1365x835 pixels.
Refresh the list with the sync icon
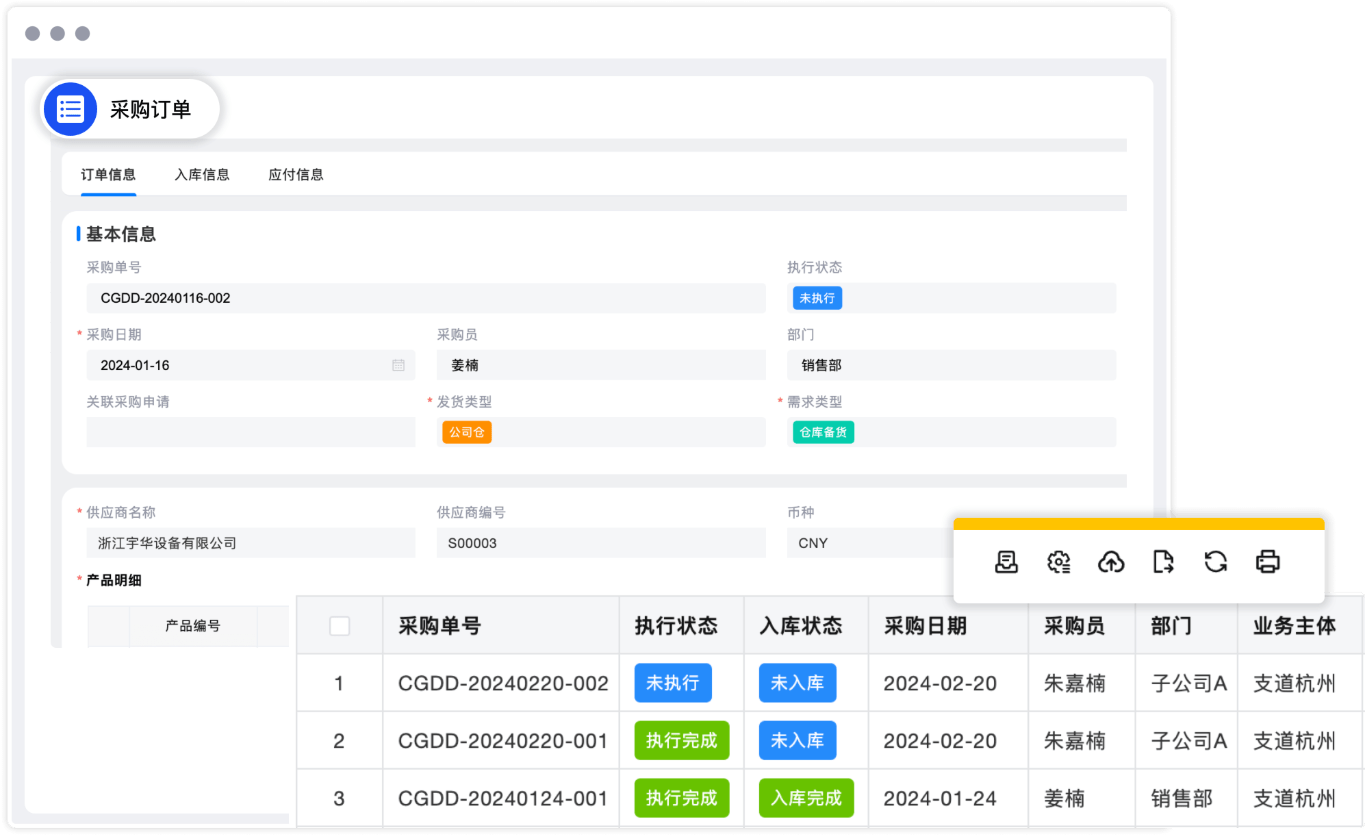tap(1215, 562)
